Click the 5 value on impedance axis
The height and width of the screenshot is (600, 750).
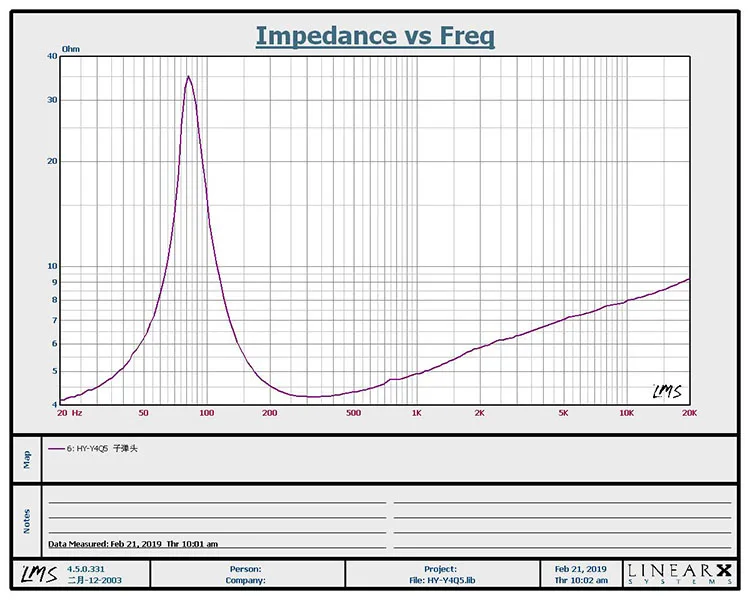(55, 371)
